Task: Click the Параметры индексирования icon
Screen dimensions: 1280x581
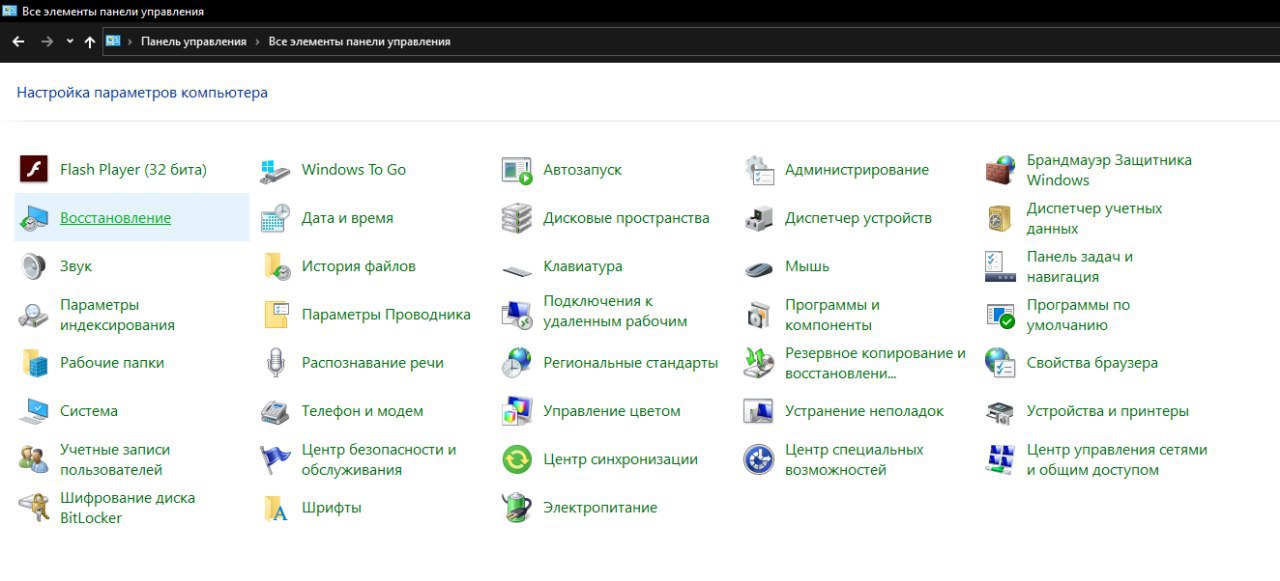Action: (34, 315)
